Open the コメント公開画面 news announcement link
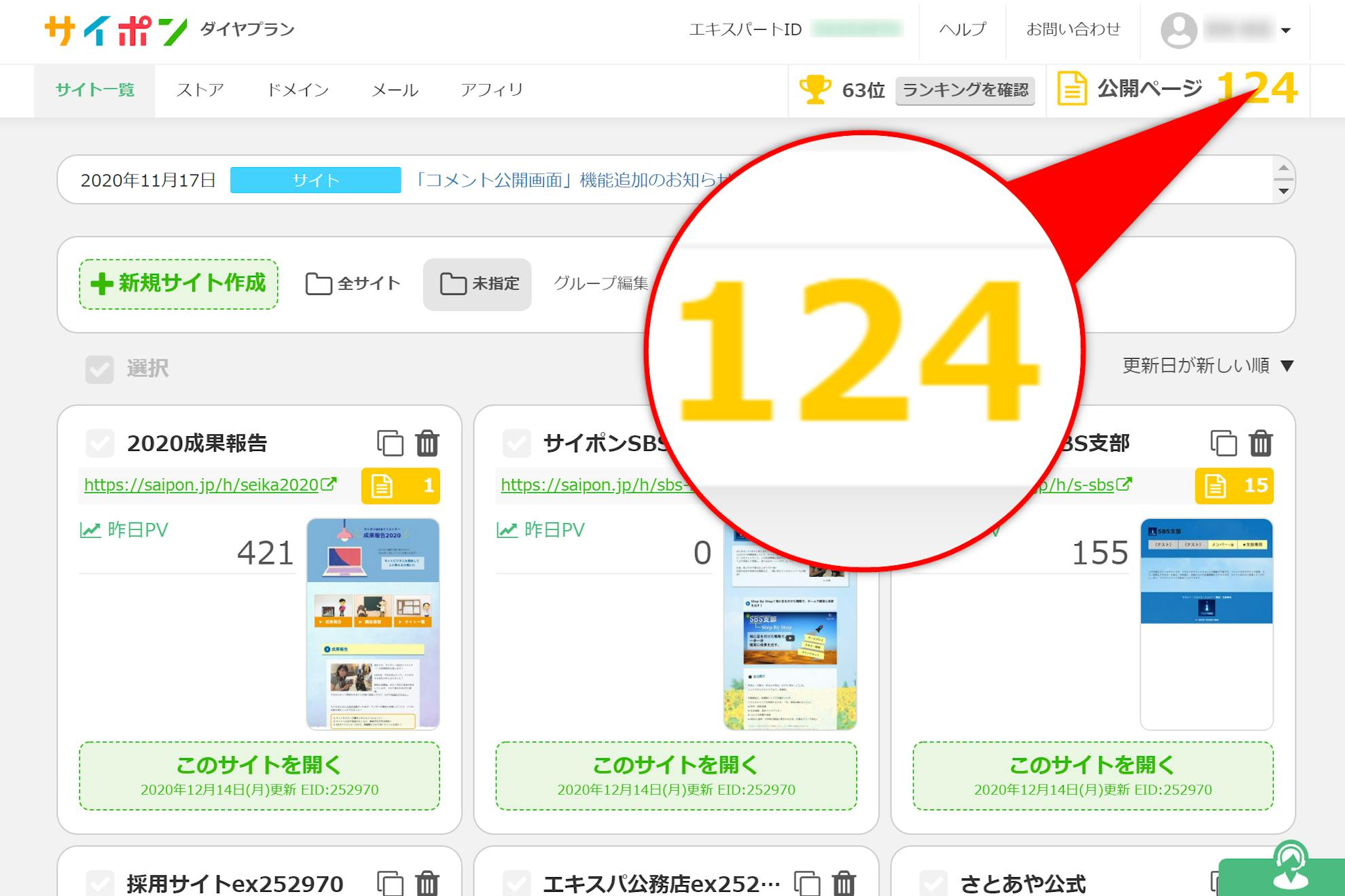 pyautogui.click(x=571, y=180)
